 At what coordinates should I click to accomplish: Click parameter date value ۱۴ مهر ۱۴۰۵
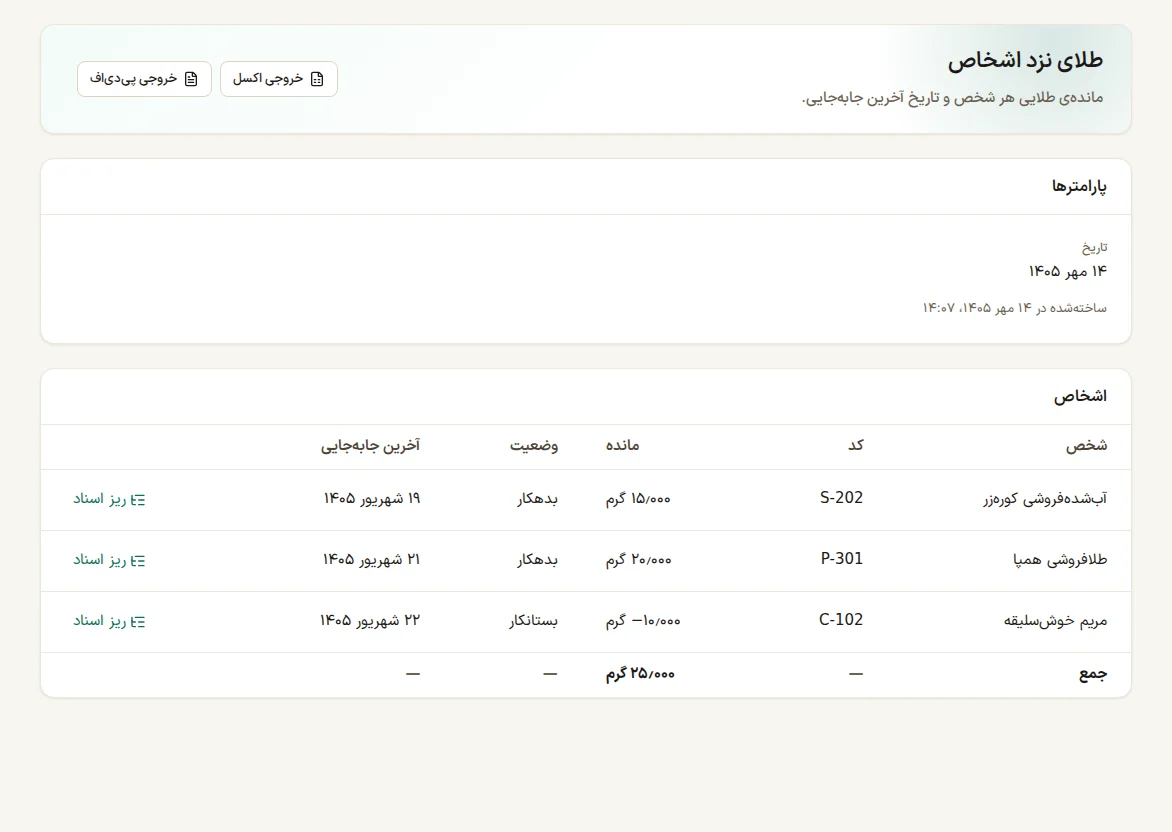coord(1067,271)
